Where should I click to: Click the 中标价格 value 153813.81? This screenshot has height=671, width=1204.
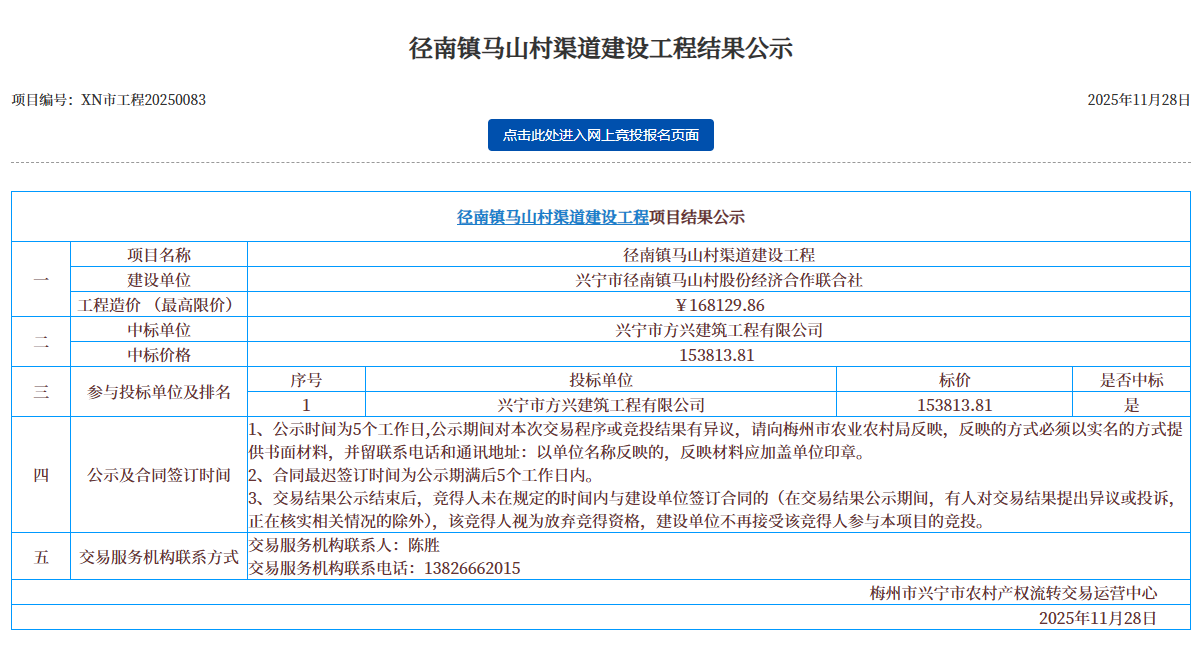[719, 355]
